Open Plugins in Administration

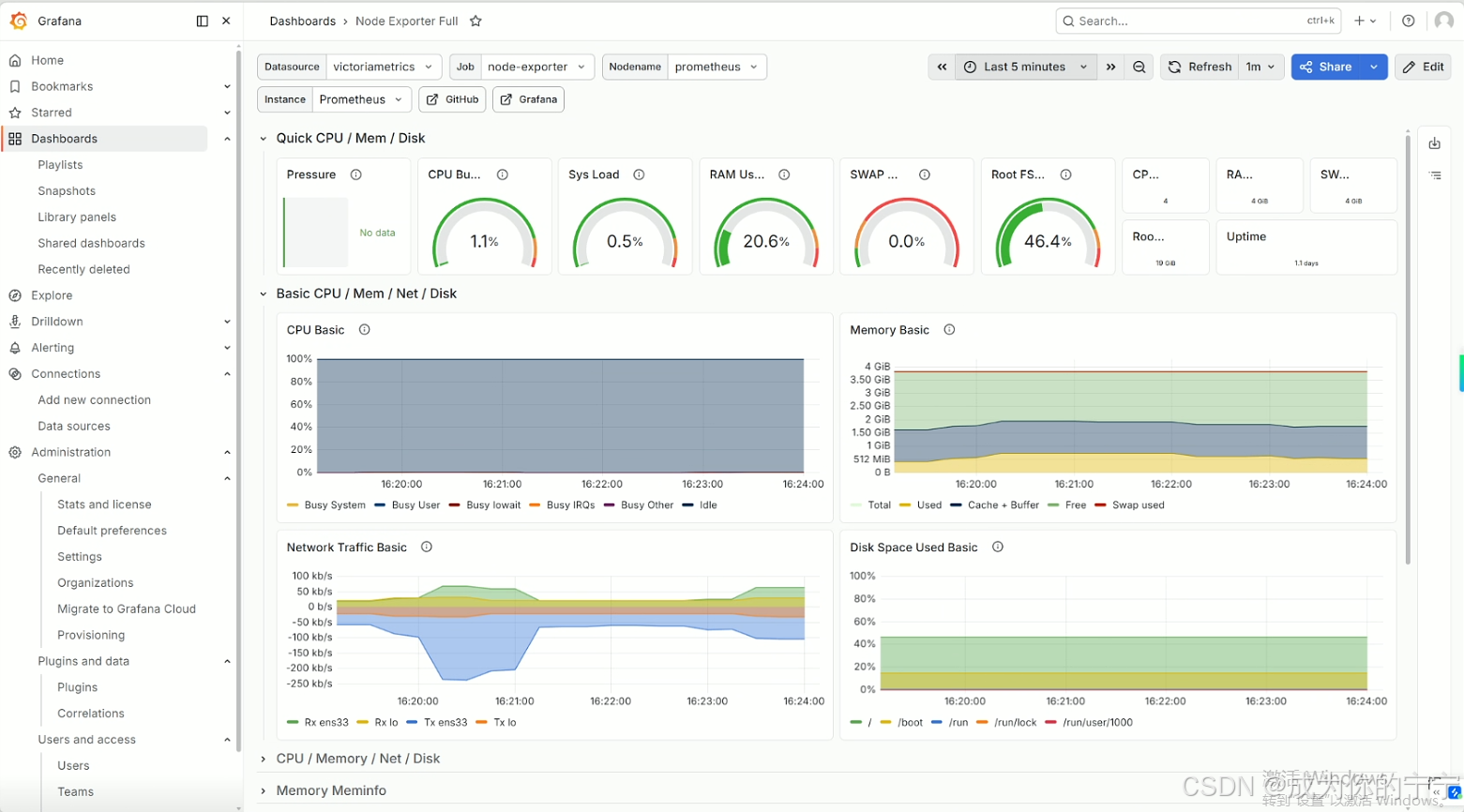[77, 687]
